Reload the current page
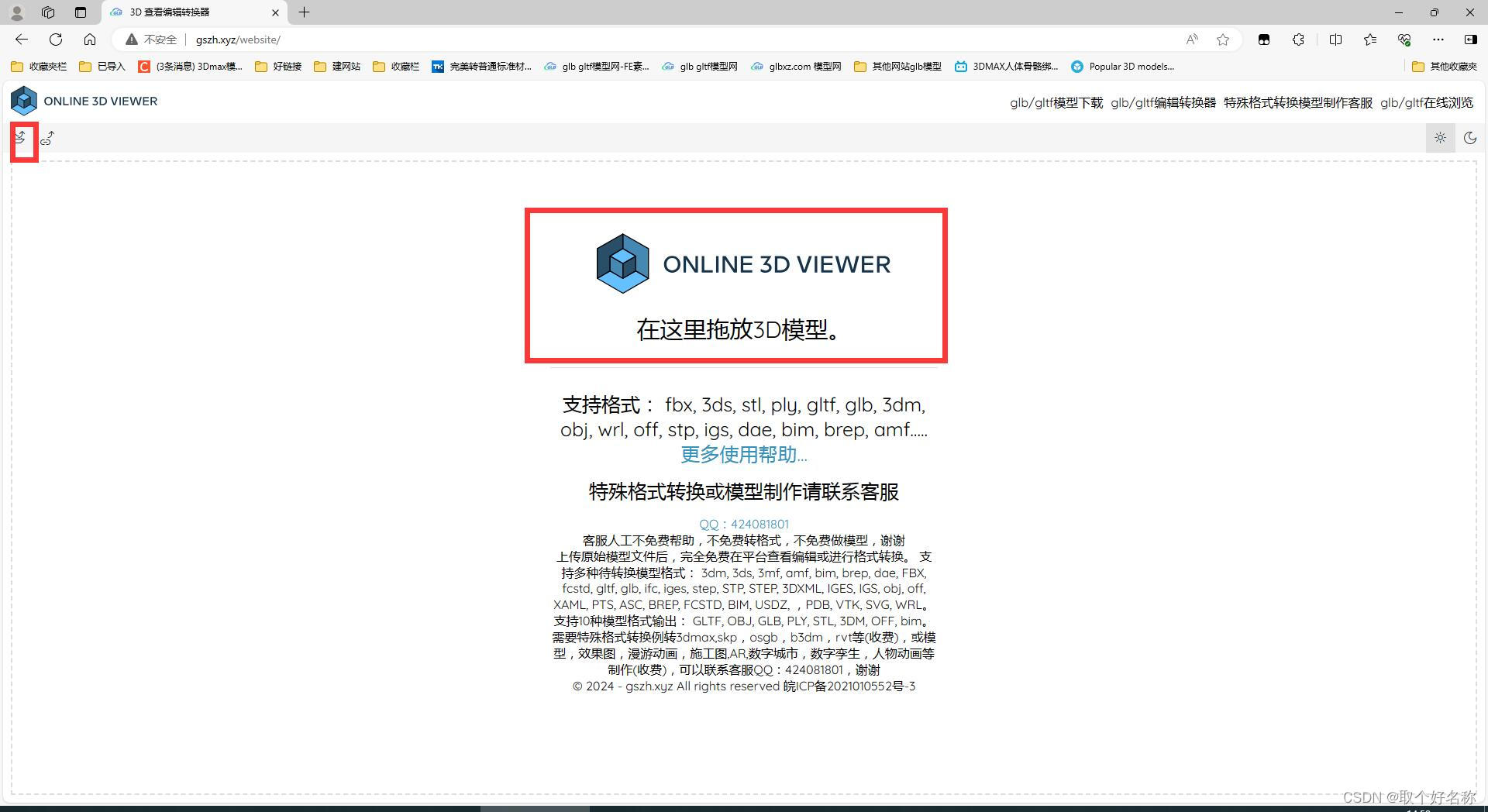The width and height of the screenshot is (1488, 812). click(56, 40)
